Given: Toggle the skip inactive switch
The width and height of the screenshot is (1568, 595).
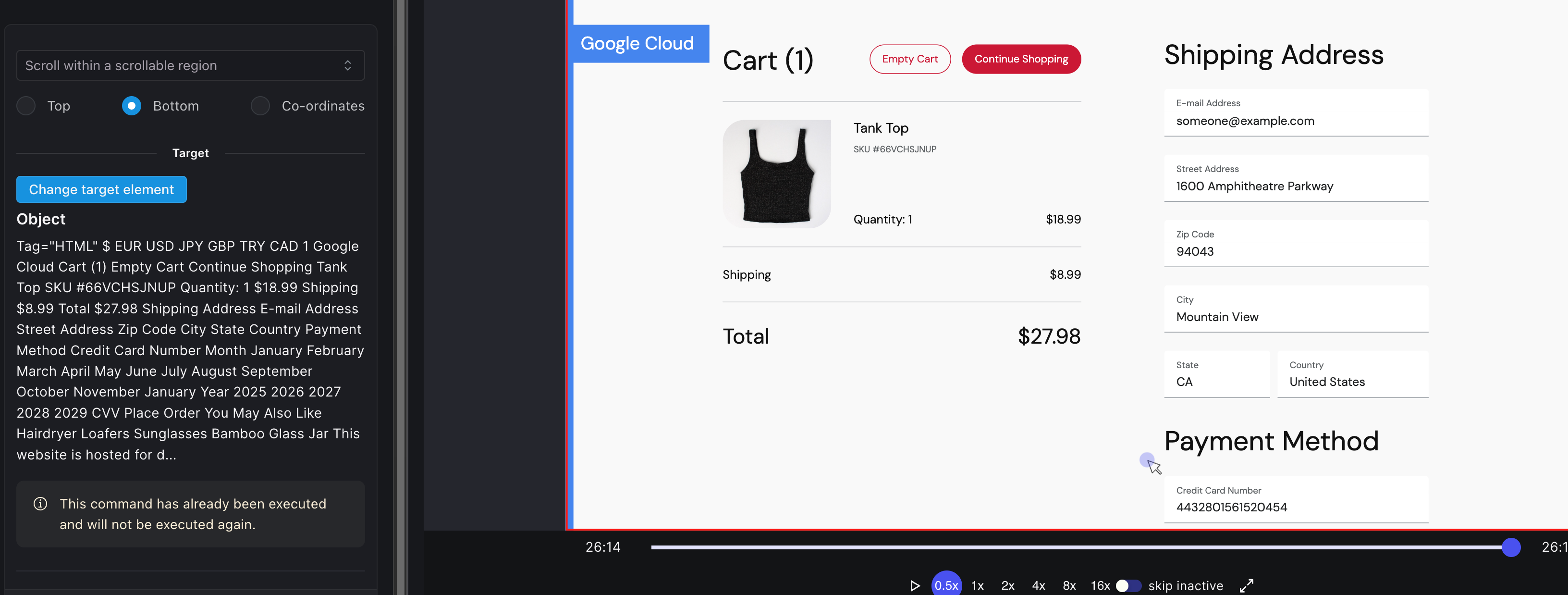Looking at the screenshot, I should pyautogui.click(x=1128, y=585).
